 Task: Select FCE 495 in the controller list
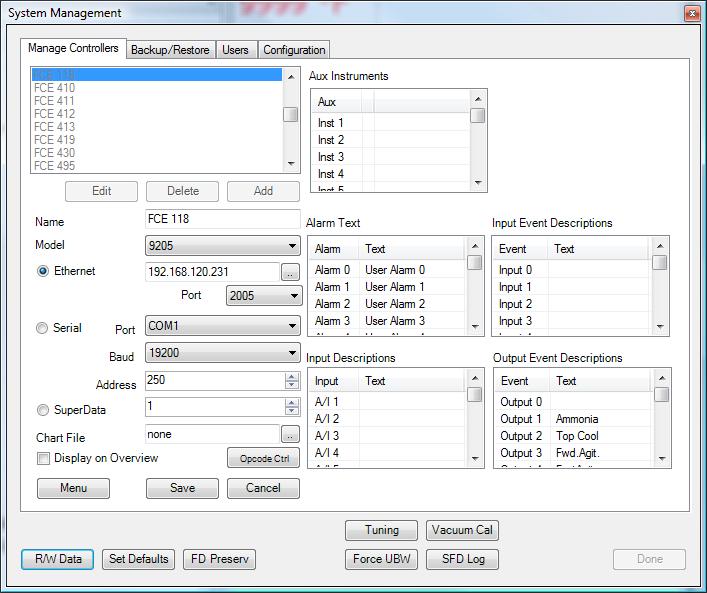click(157, 165)
